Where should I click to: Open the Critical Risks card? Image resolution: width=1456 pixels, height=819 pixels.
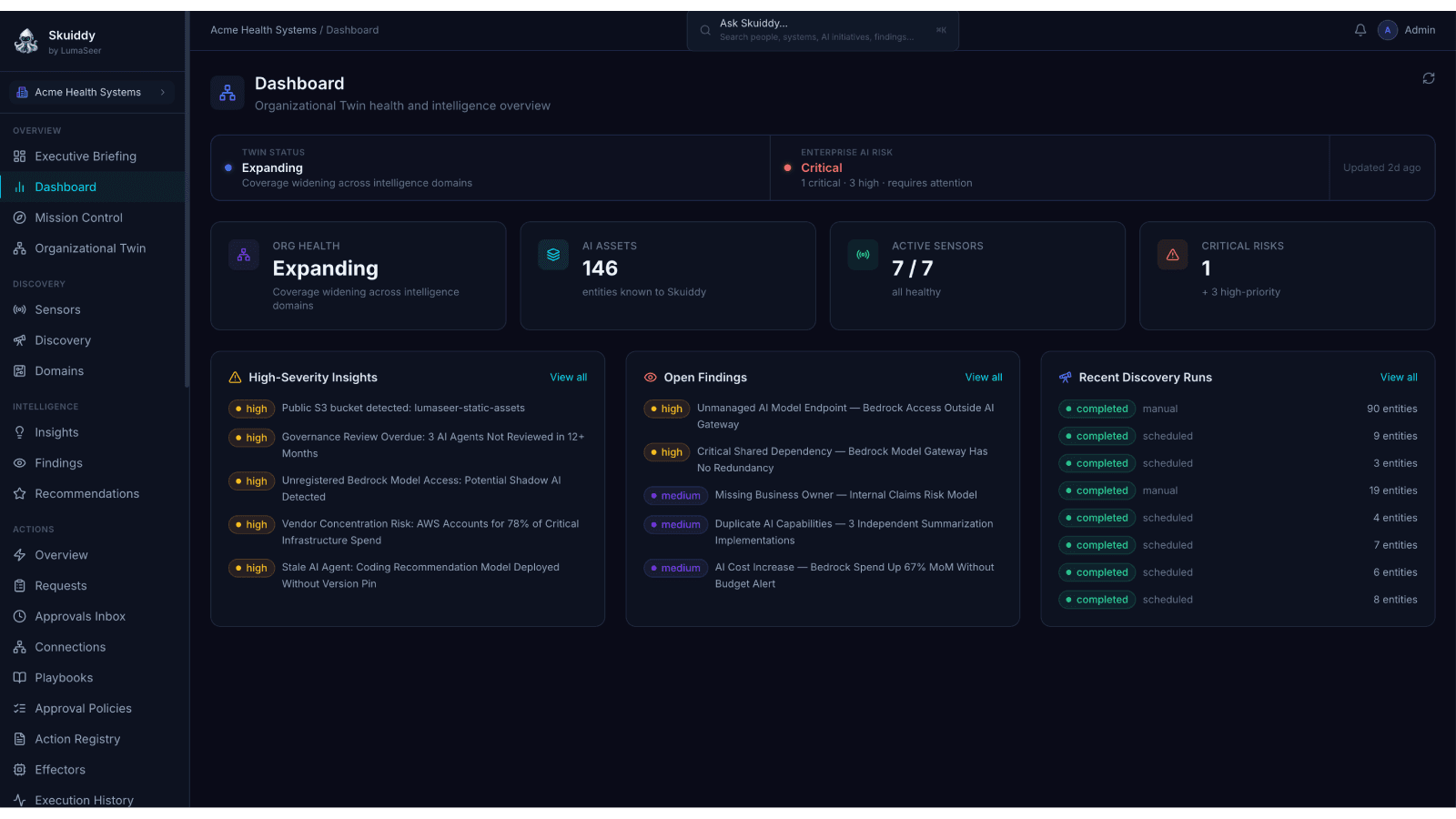[1287, 276]
